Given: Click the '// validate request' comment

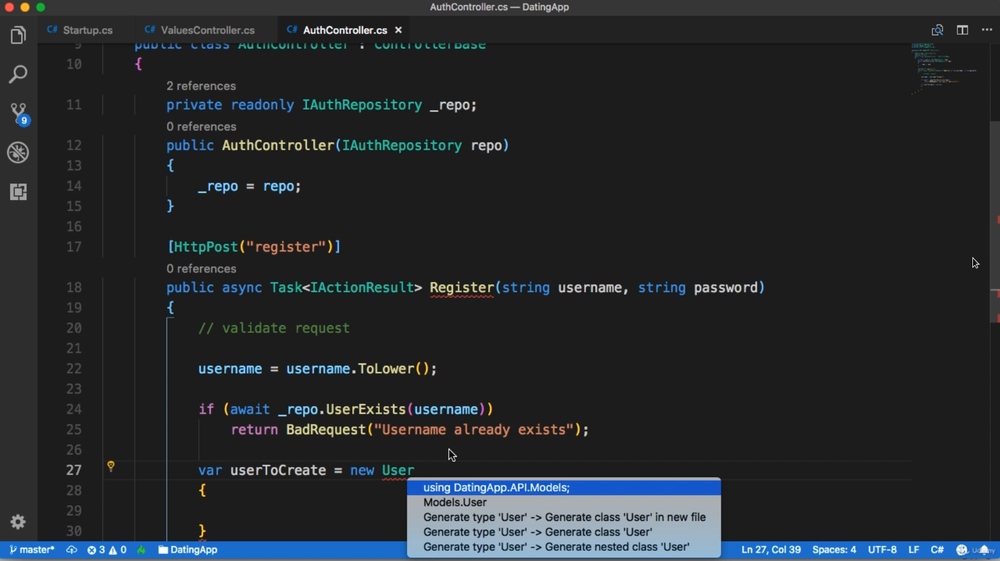Looking at the screenshot, I should (274, 328).
